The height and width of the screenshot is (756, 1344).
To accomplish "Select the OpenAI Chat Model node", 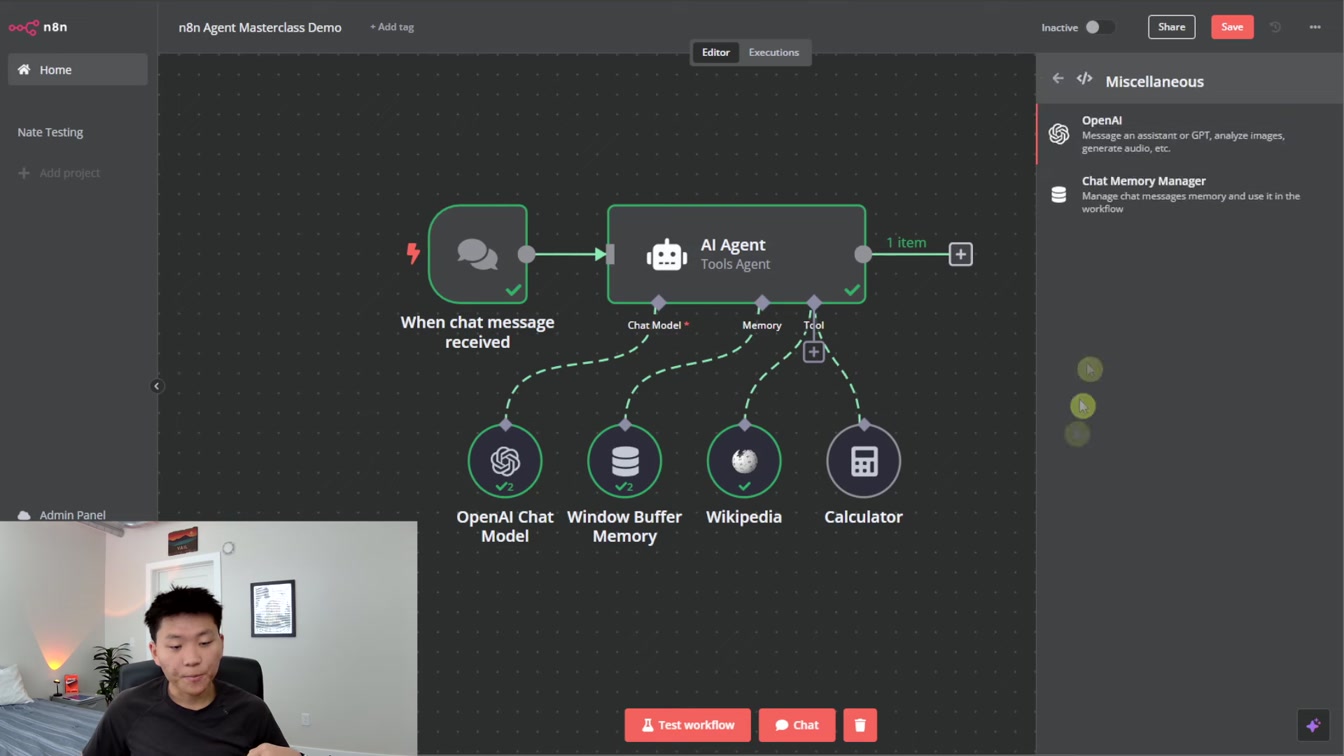I will (x=505, y=461).
